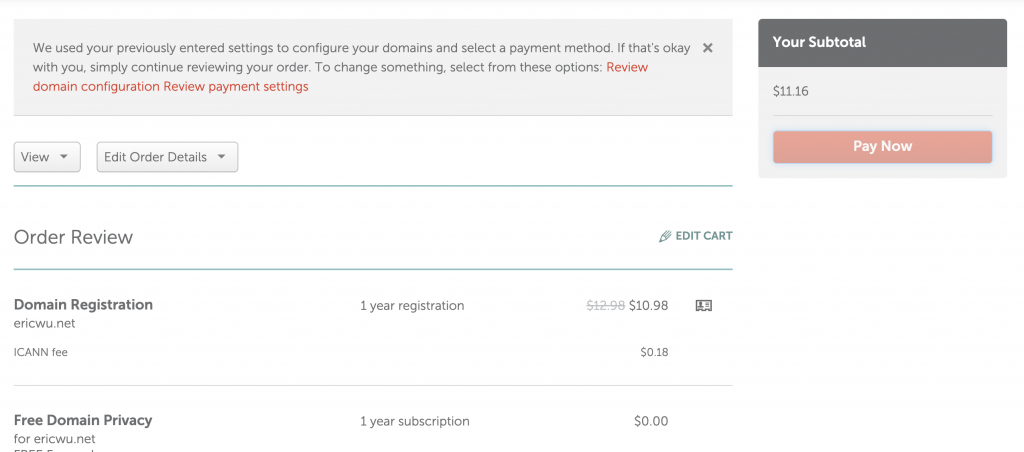This screenshot has height=452, width=1024.
Task: Open the View dropdown
Action: [x=47, y=157]
